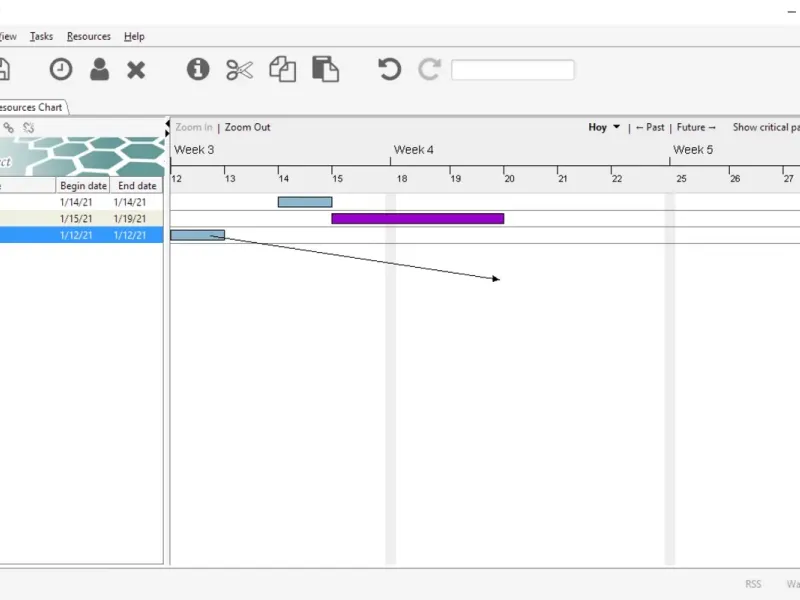This screenshot has height=600, width=800.
Task: Click the purple task bar in Gantt
Action: click(x=418, y=218)
